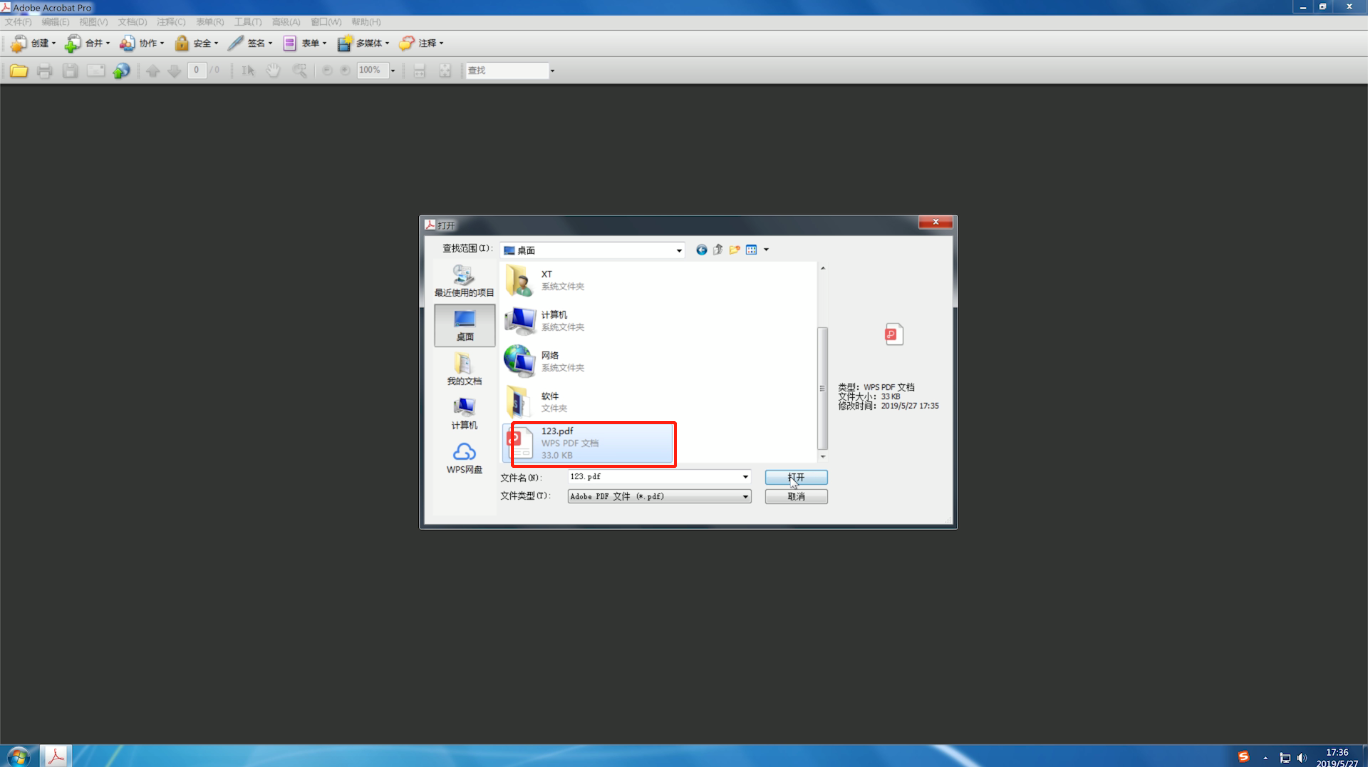Click the 取消 (Cancel) button
1368x767 pixels.
[x=796, y=496]
